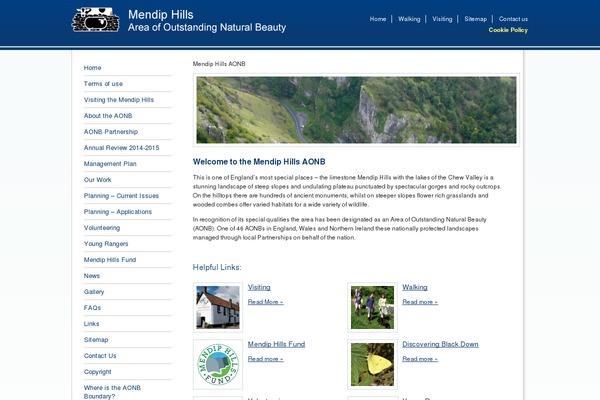Image resolution: width=600 pixels, height=400 pixels.
Task: Click the Helpful Links heading
Action: pyautogui.click(x=217, y=267)
